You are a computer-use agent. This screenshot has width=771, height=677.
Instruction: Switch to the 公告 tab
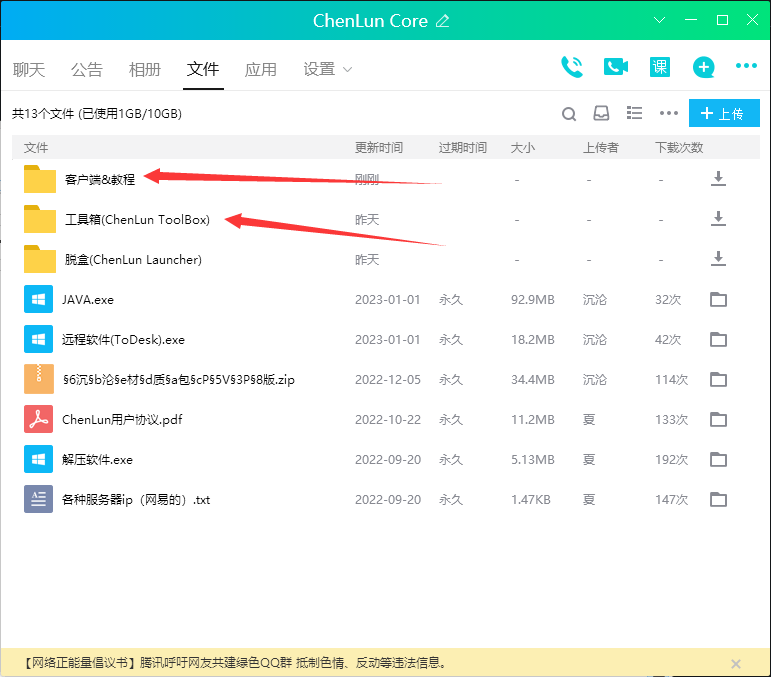click(x=87, y=69)
